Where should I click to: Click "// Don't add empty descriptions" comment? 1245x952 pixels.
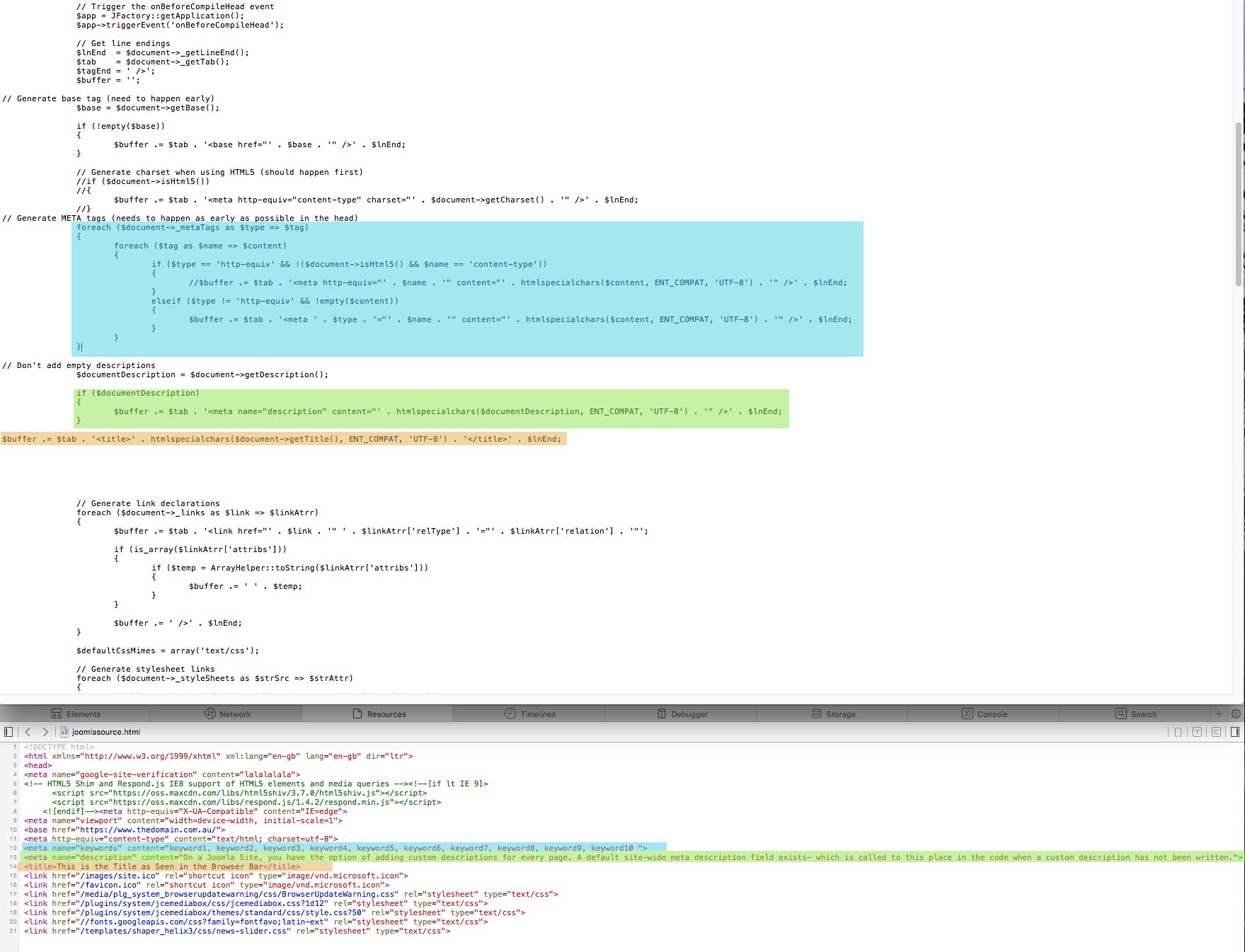click(79, 365)
